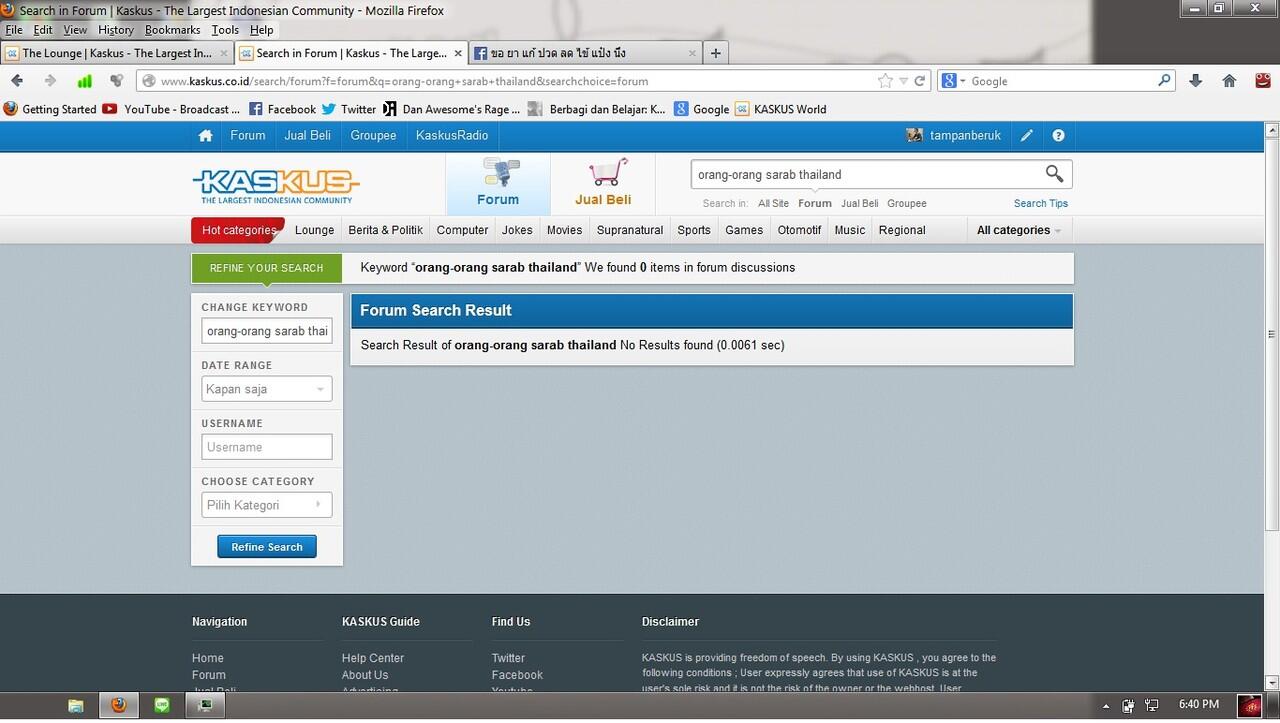Click the Hot categories tab
Image resolution: width=1280 pixels, height=723 pixels.
tap(238, 230)
